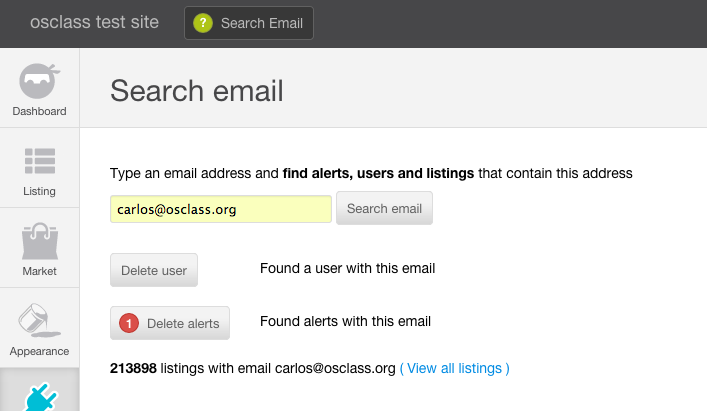Screen dimensions: 707x411
Task: Click the blue plug icon in sidebar
Action: click(39, 394)
